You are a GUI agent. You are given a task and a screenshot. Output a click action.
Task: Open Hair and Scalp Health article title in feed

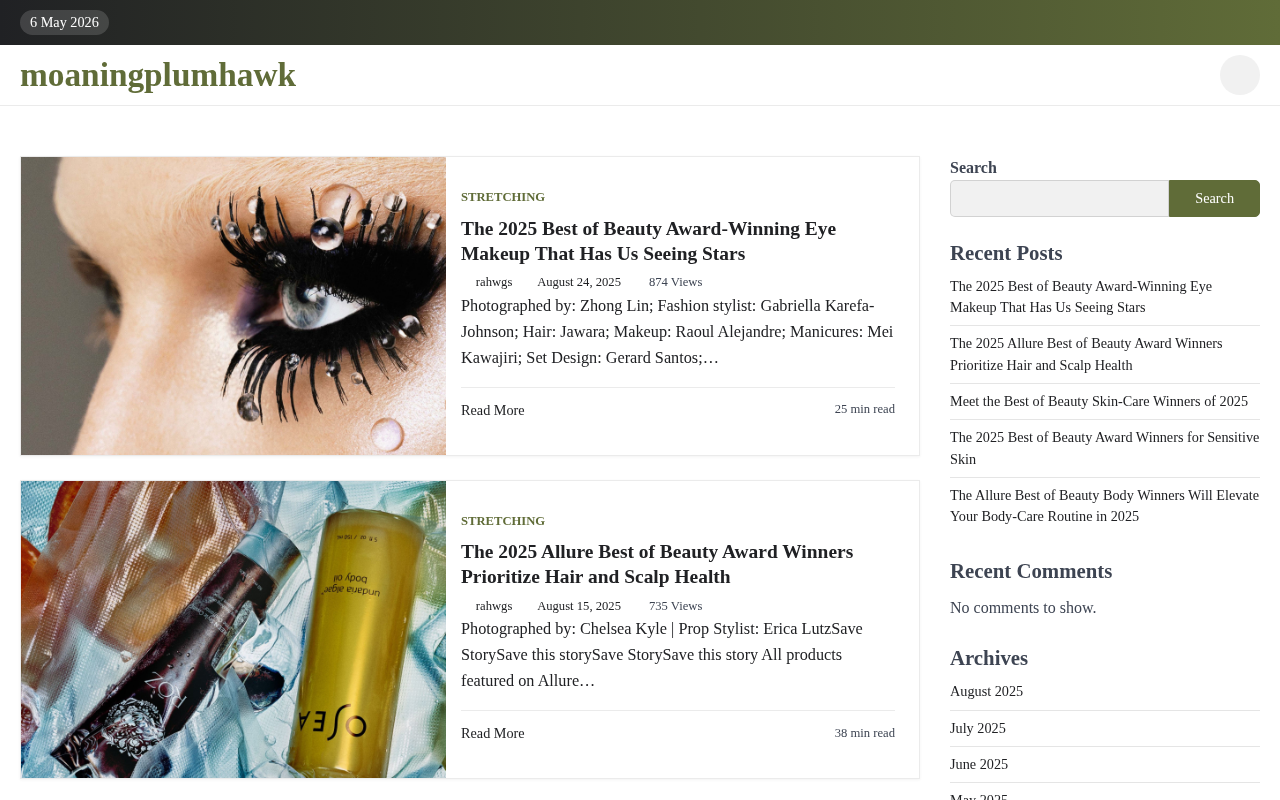(x=657, y=564)
